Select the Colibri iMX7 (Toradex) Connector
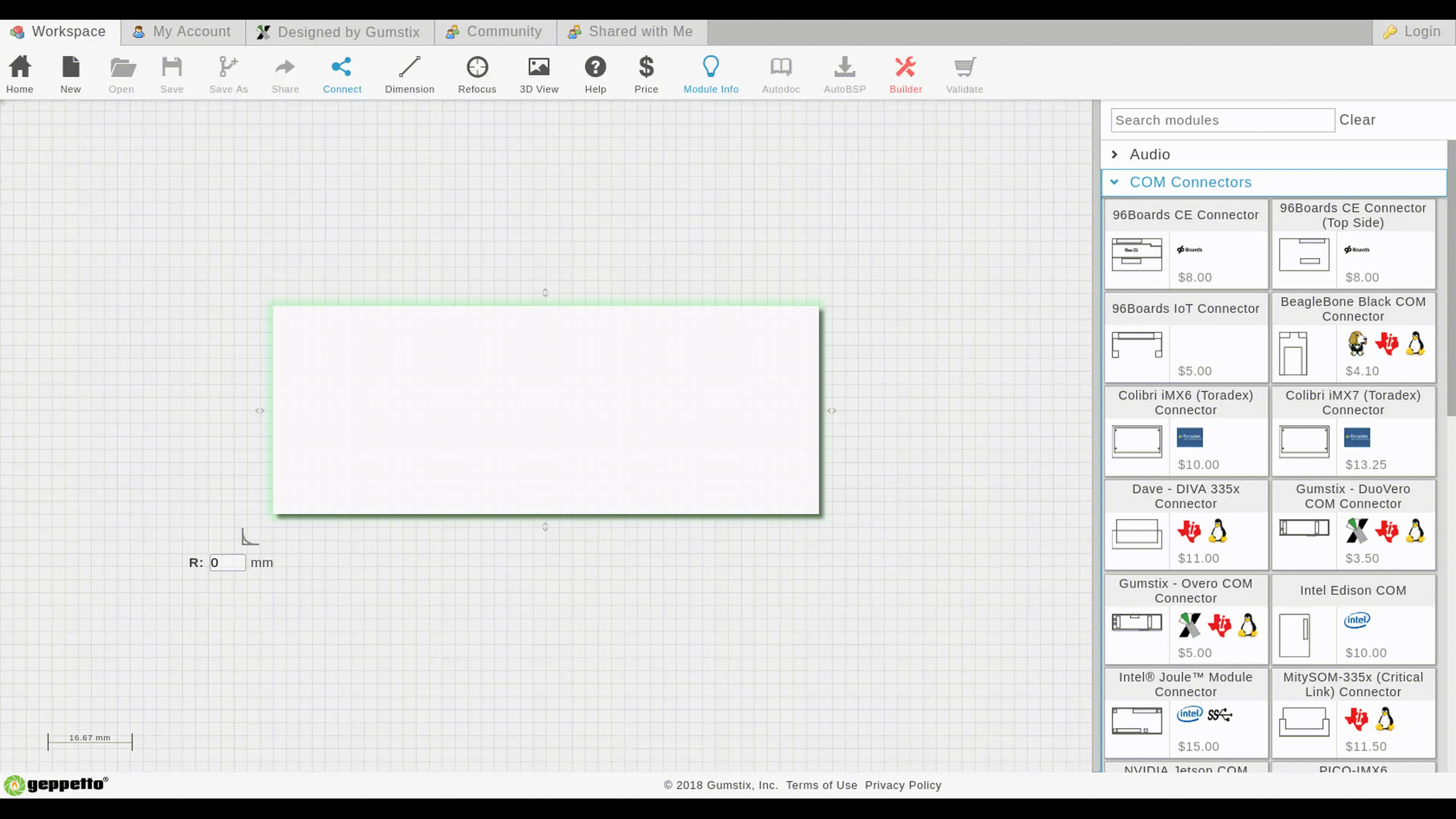Image resolution: width=1456 pixels, height=819 pixels. (x=1353, y=431)
